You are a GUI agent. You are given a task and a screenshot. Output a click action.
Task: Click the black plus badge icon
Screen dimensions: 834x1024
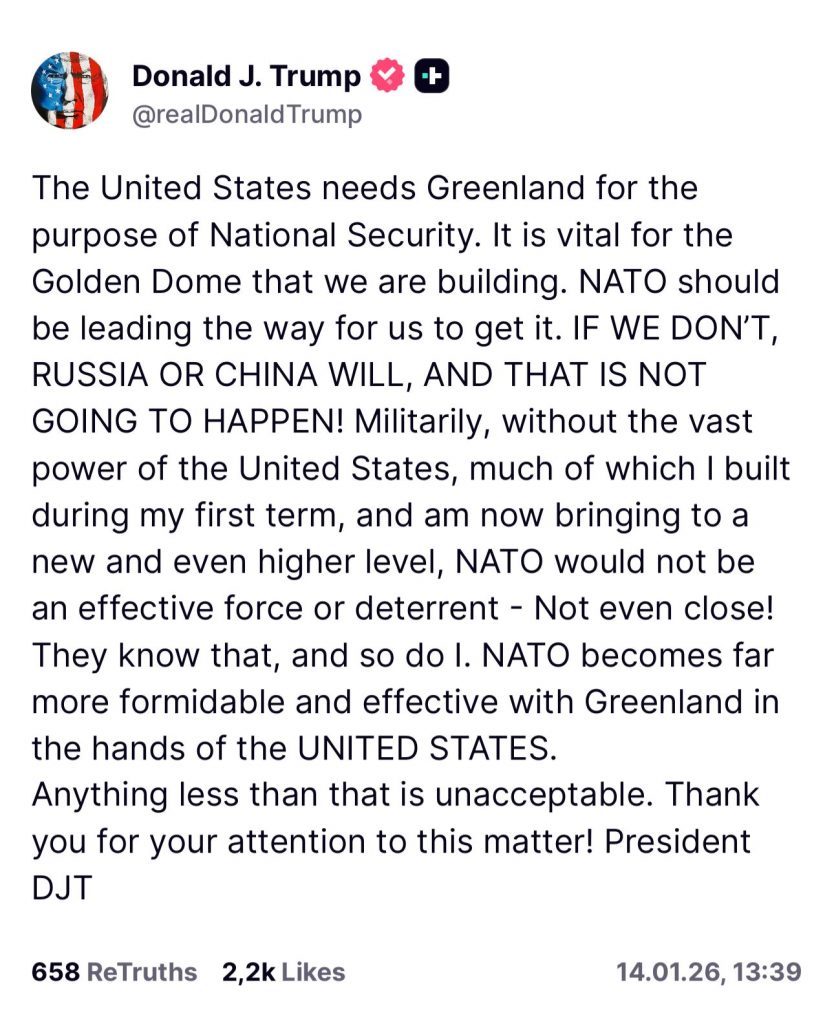432,76
